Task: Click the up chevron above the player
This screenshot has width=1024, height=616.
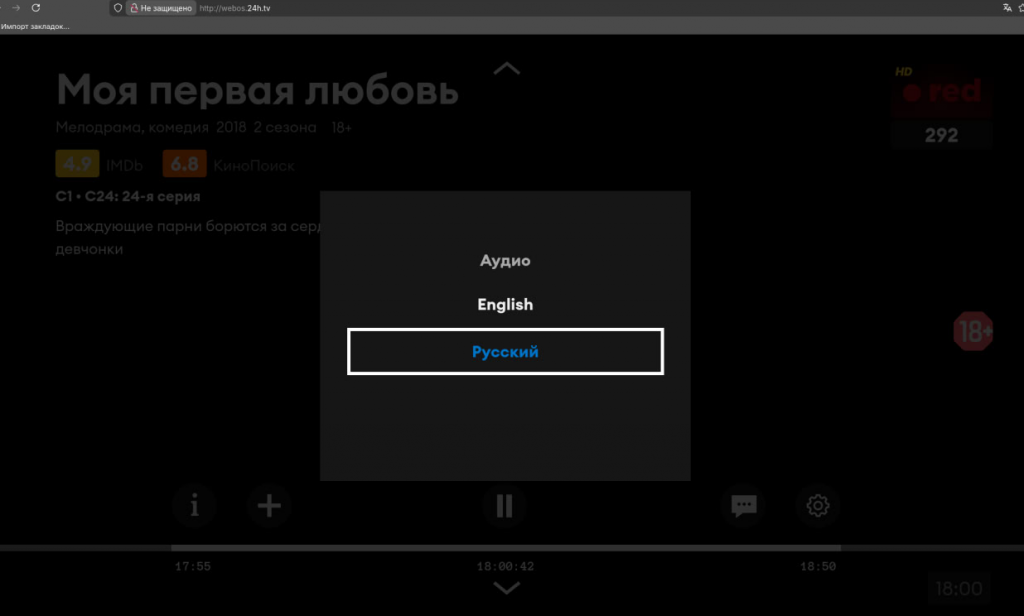Action: [x=506, y=69]
